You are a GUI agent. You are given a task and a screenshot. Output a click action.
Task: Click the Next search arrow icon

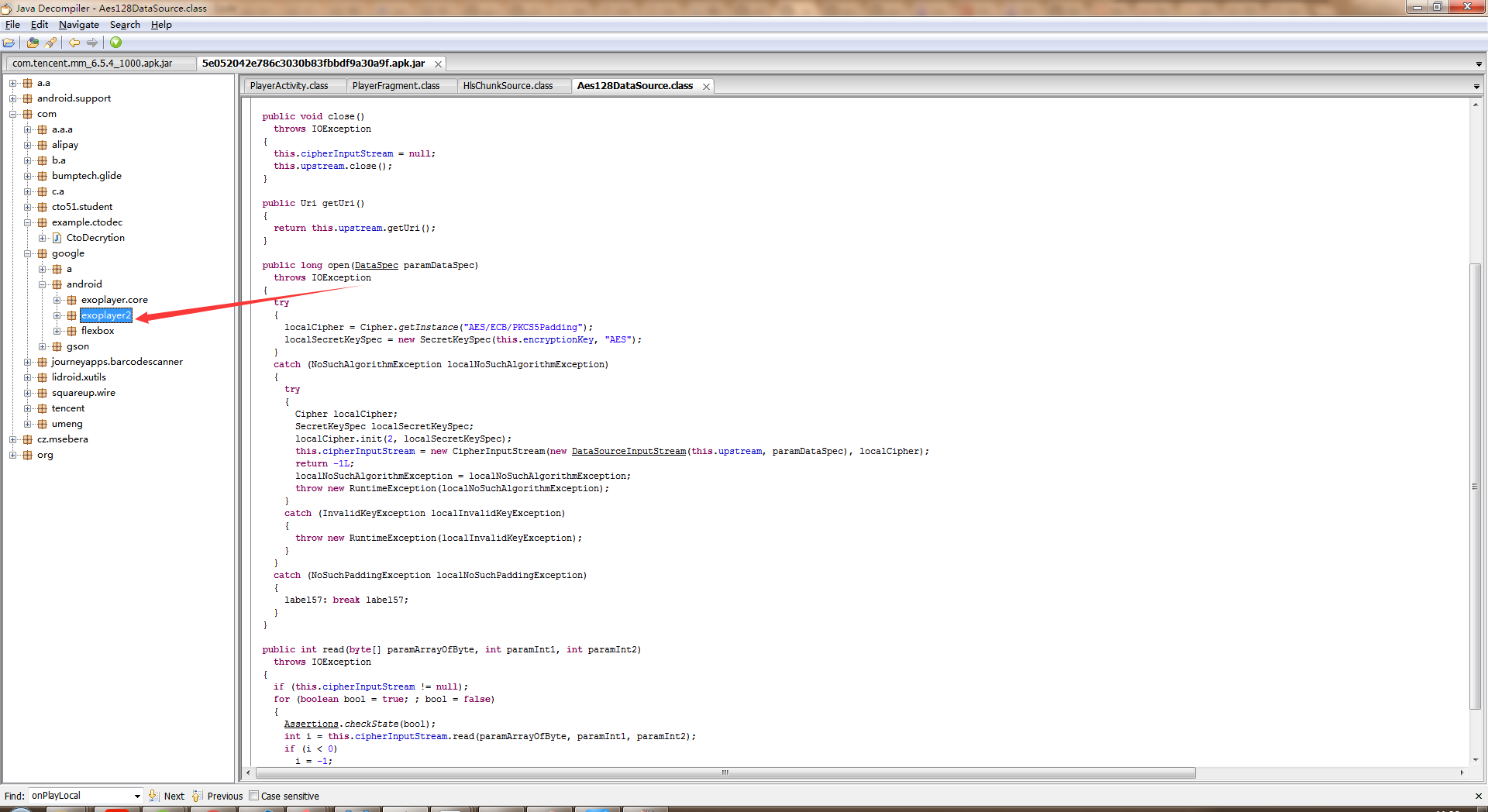click(153, 796)
